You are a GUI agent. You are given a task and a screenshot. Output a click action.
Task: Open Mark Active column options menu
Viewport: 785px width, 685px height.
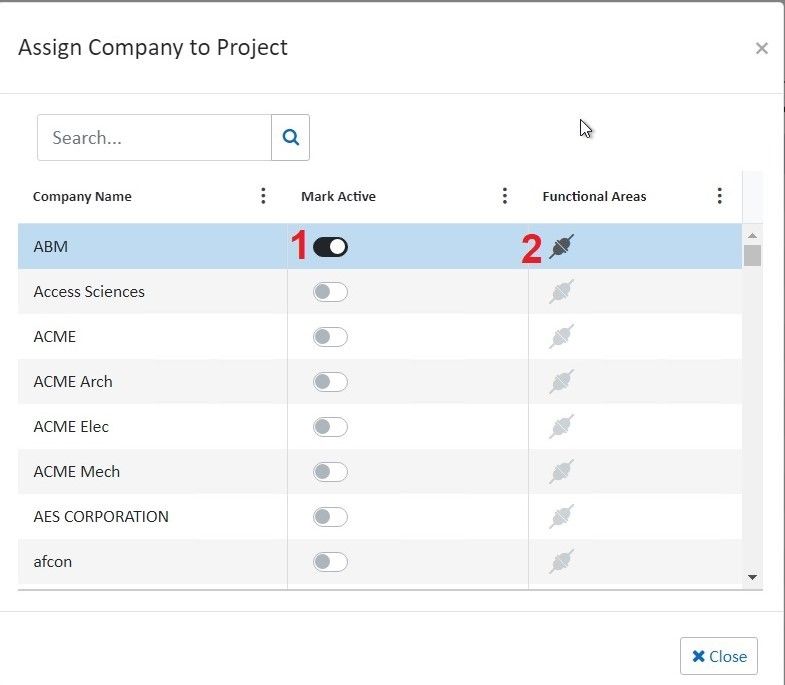tap(505, 196)
